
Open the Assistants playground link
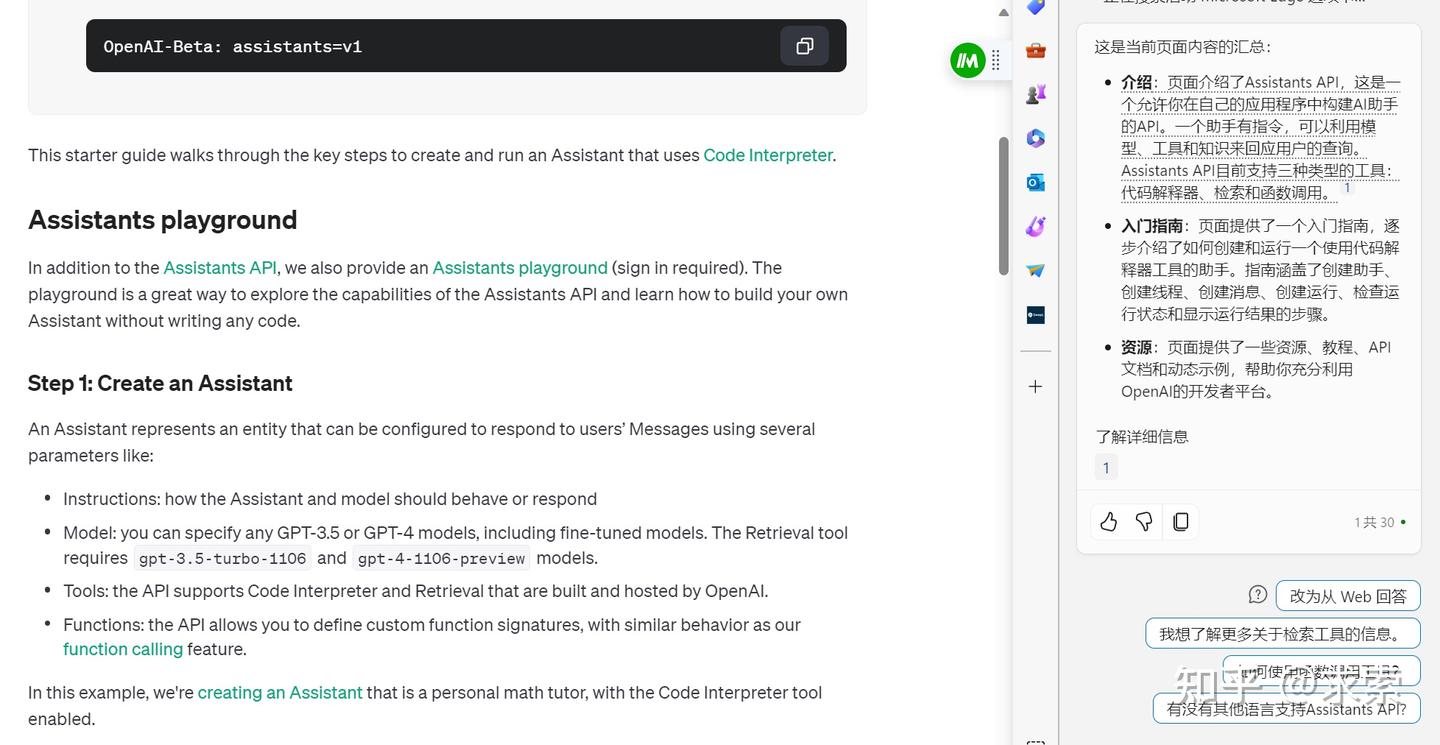[520, 268]
